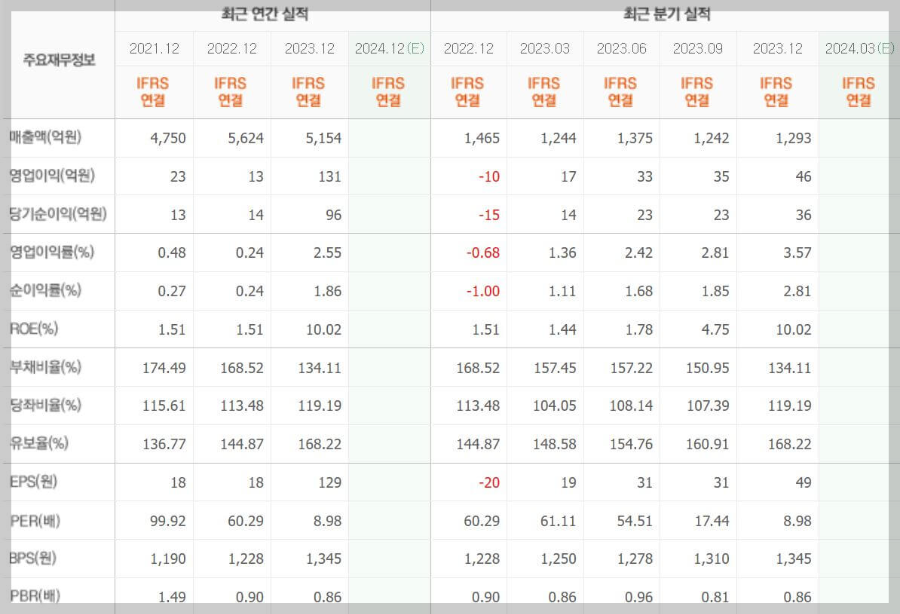Select the BPS(원) row label
This screenshot has height=614, width=900.
(33, 558)
